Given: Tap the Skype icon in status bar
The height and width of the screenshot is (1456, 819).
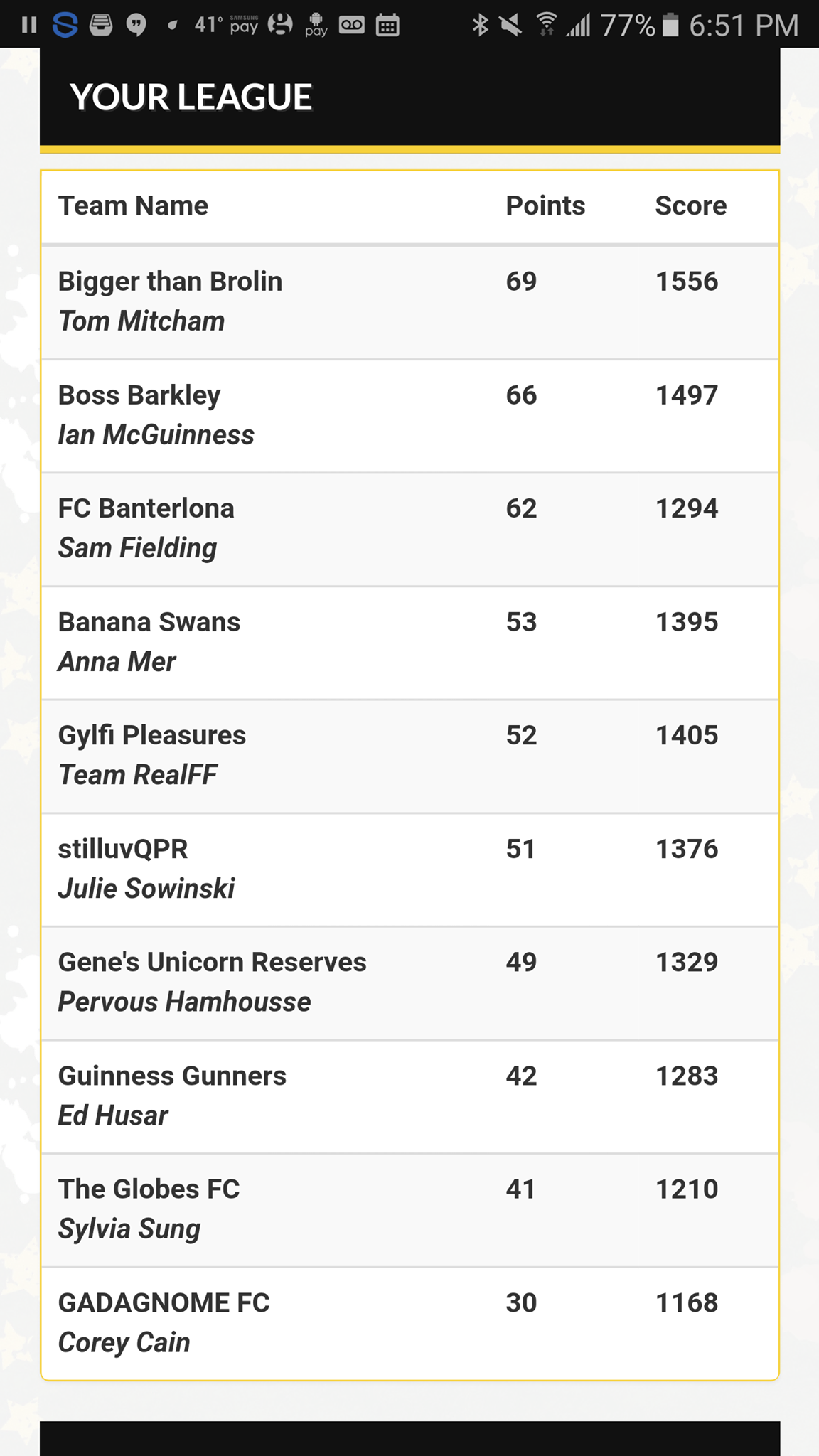Looking at the screenshot, I should tap(65, 26).
